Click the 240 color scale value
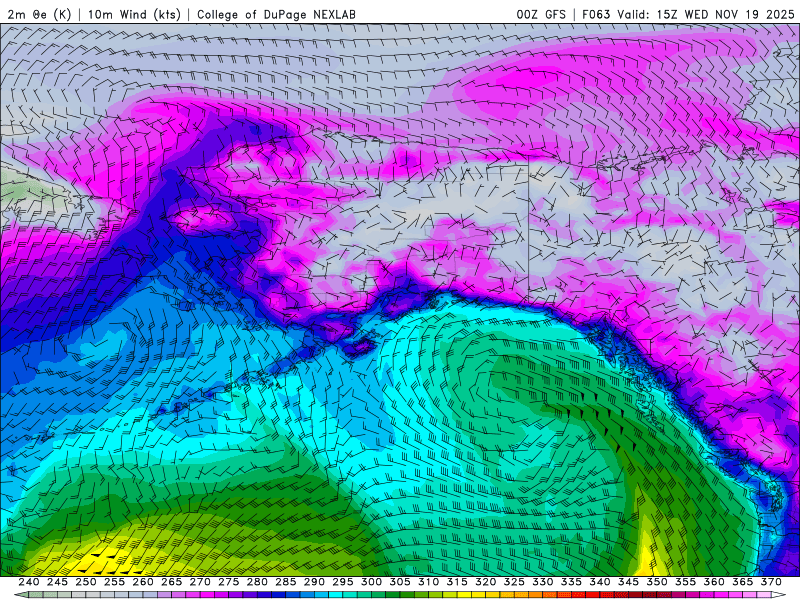This screenshot has height=600, width=800. [x=29, y=582]
